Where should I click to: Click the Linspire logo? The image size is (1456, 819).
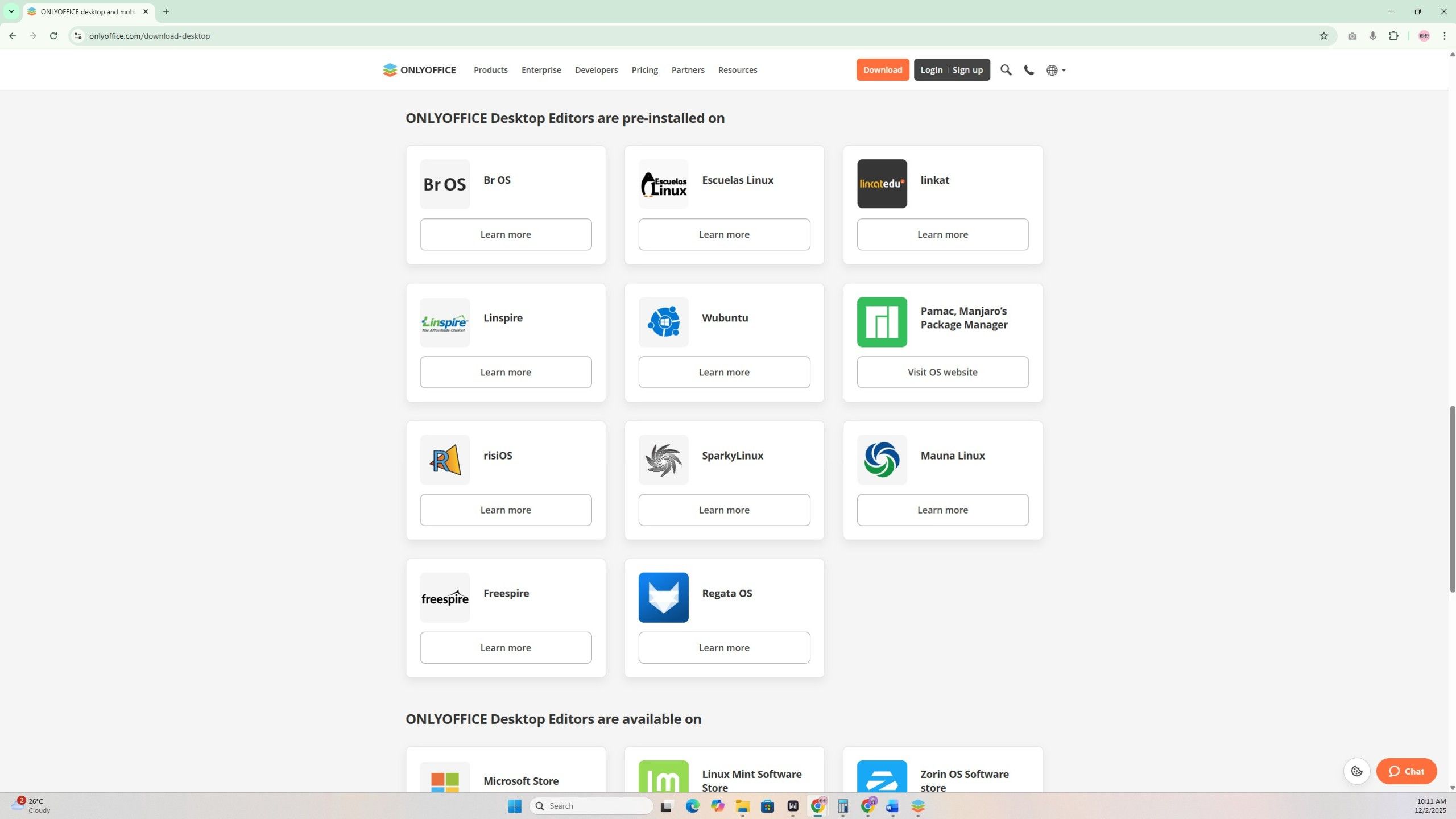click(445, 322)
